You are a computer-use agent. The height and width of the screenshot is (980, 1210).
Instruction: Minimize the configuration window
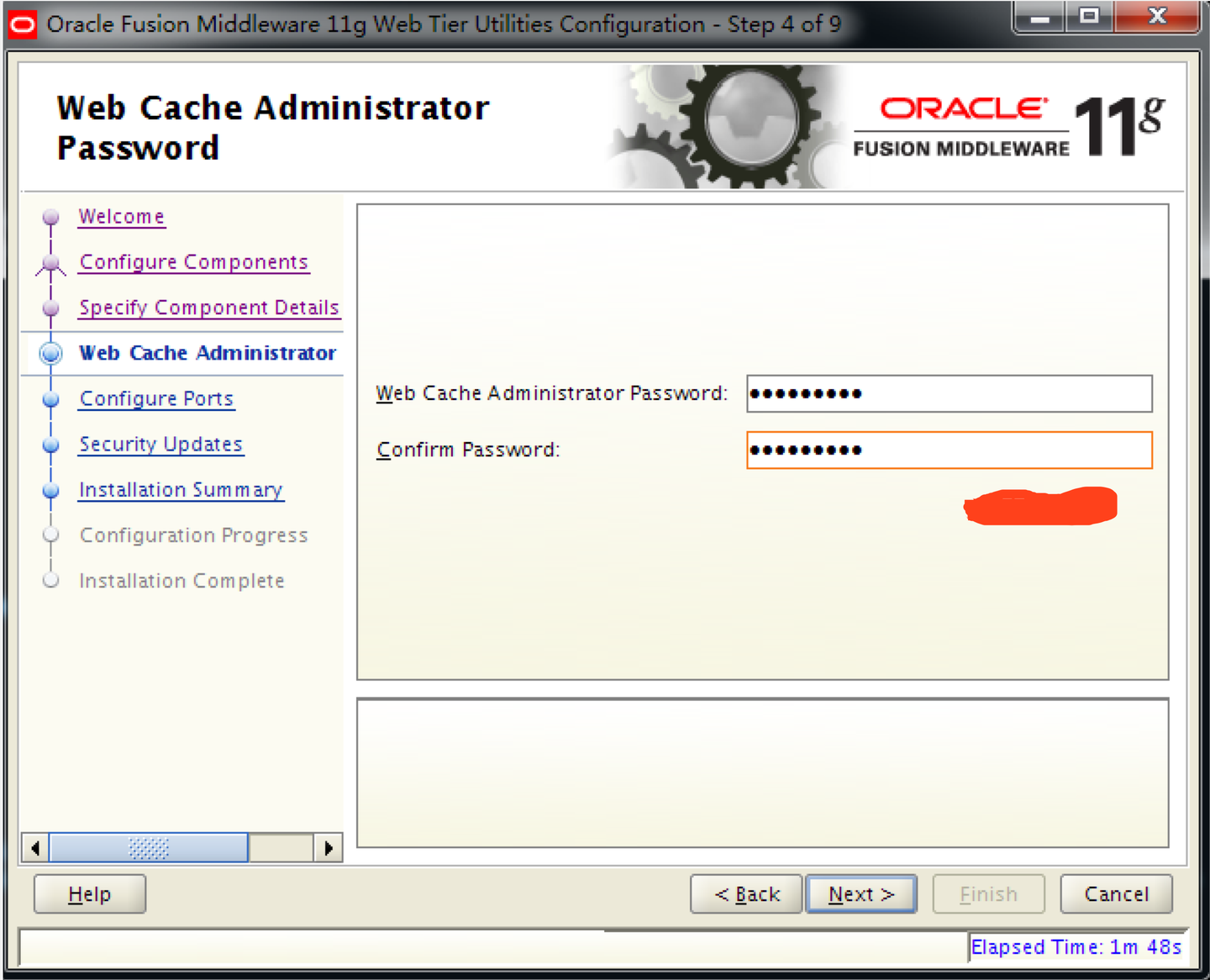pyautogui.click(x=1040, y=17)
